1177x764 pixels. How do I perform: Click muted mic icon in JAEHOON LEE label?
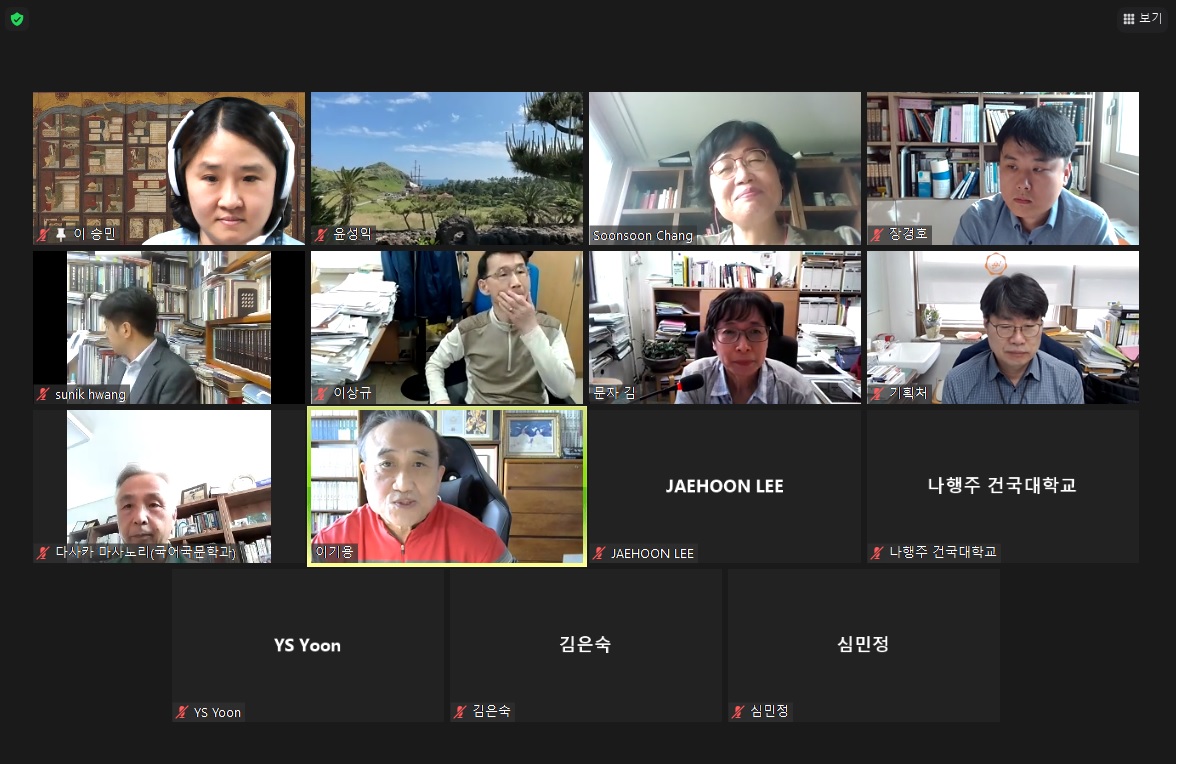point(599,553)
